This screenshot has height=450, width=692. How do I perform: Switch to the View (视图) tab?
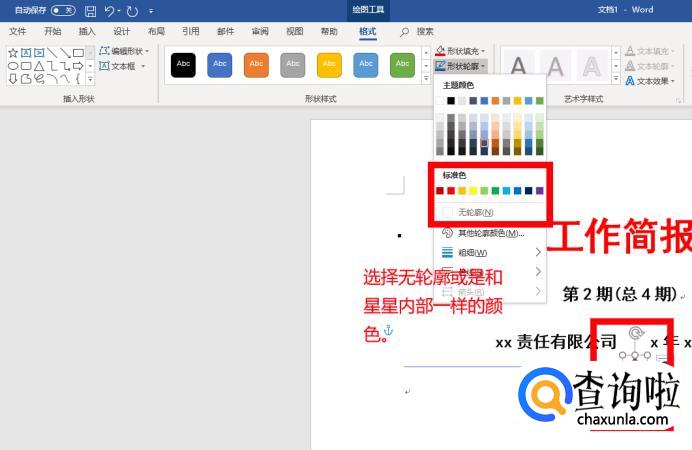294,31
